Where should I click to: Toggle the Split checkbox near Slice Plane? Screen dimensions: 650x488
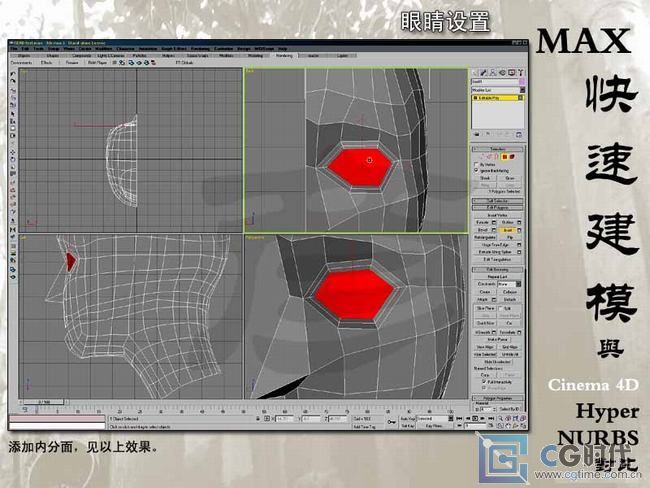click(501, 308)
